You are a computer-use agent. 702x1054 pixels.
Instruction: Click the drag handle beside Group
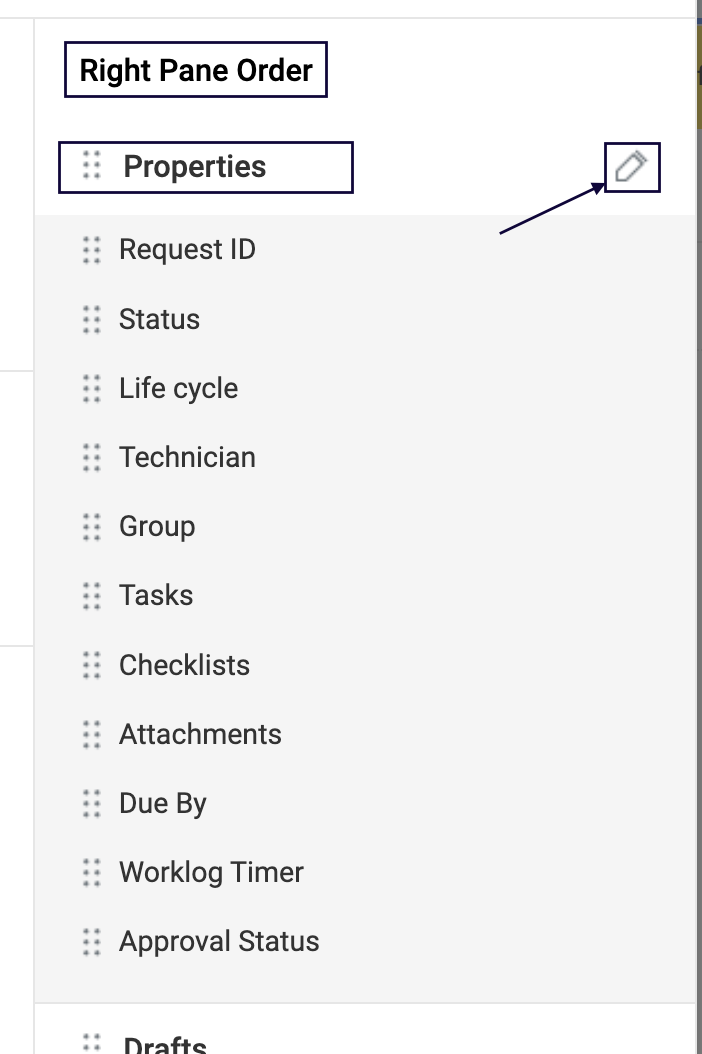(x=92, y=526)
